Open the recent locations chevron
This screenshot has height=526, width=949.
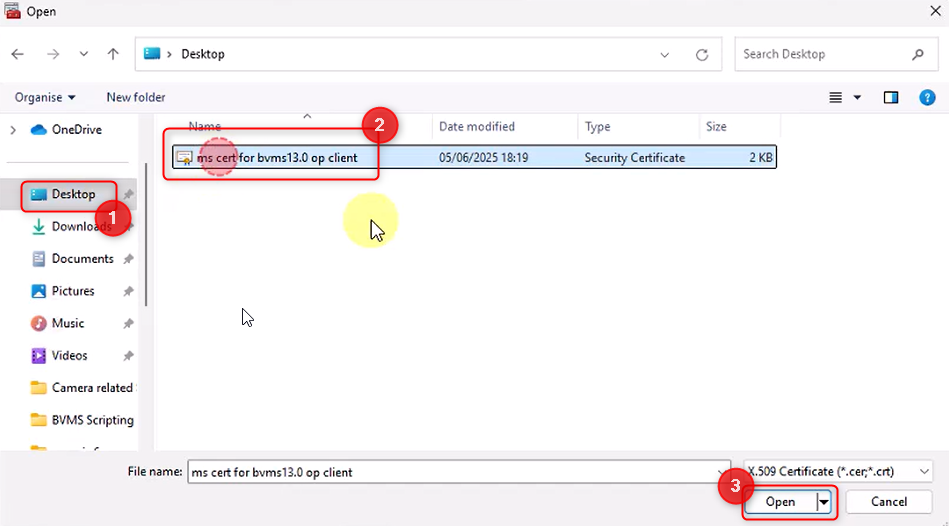coord(84,54)
